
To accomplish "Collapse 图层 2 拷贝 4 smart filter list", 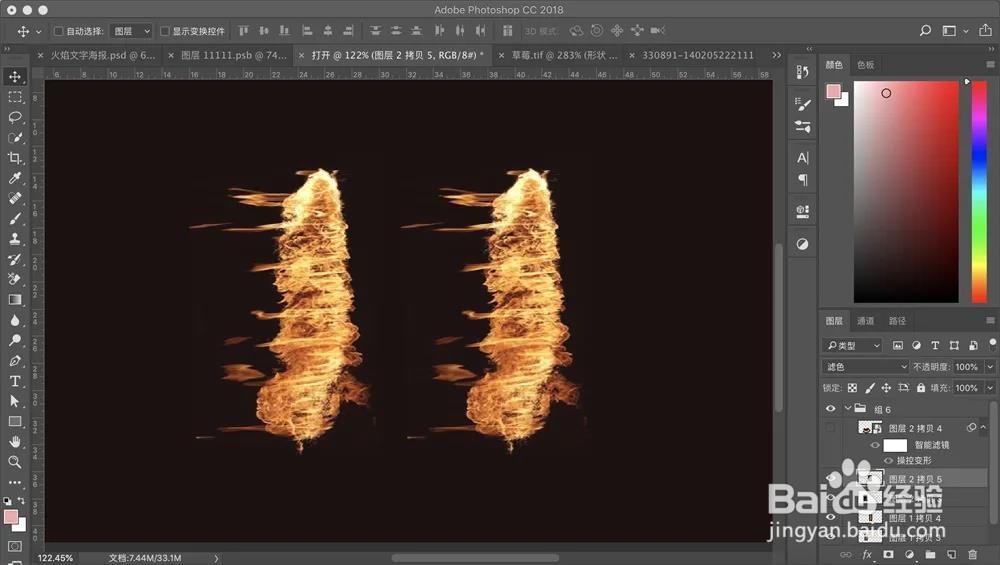I will coord(983,427).
